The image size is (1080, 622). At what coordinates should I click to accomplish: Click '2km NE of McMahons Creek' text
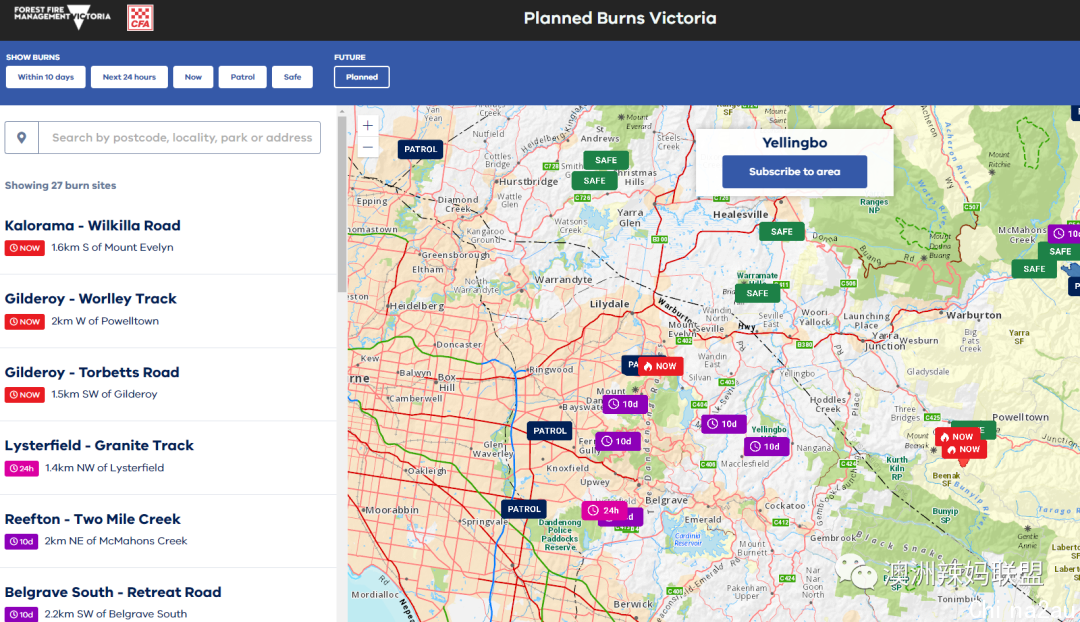pos(116,541)
